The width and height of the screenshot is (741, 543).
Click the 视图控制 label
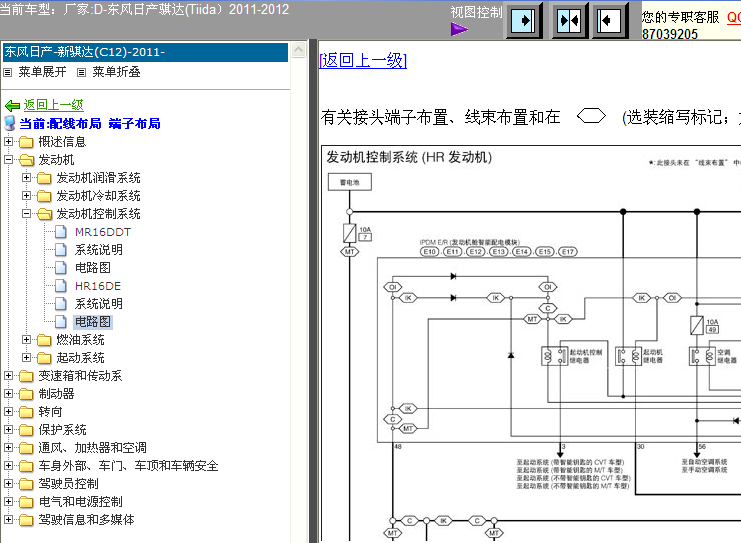[476, 12]
